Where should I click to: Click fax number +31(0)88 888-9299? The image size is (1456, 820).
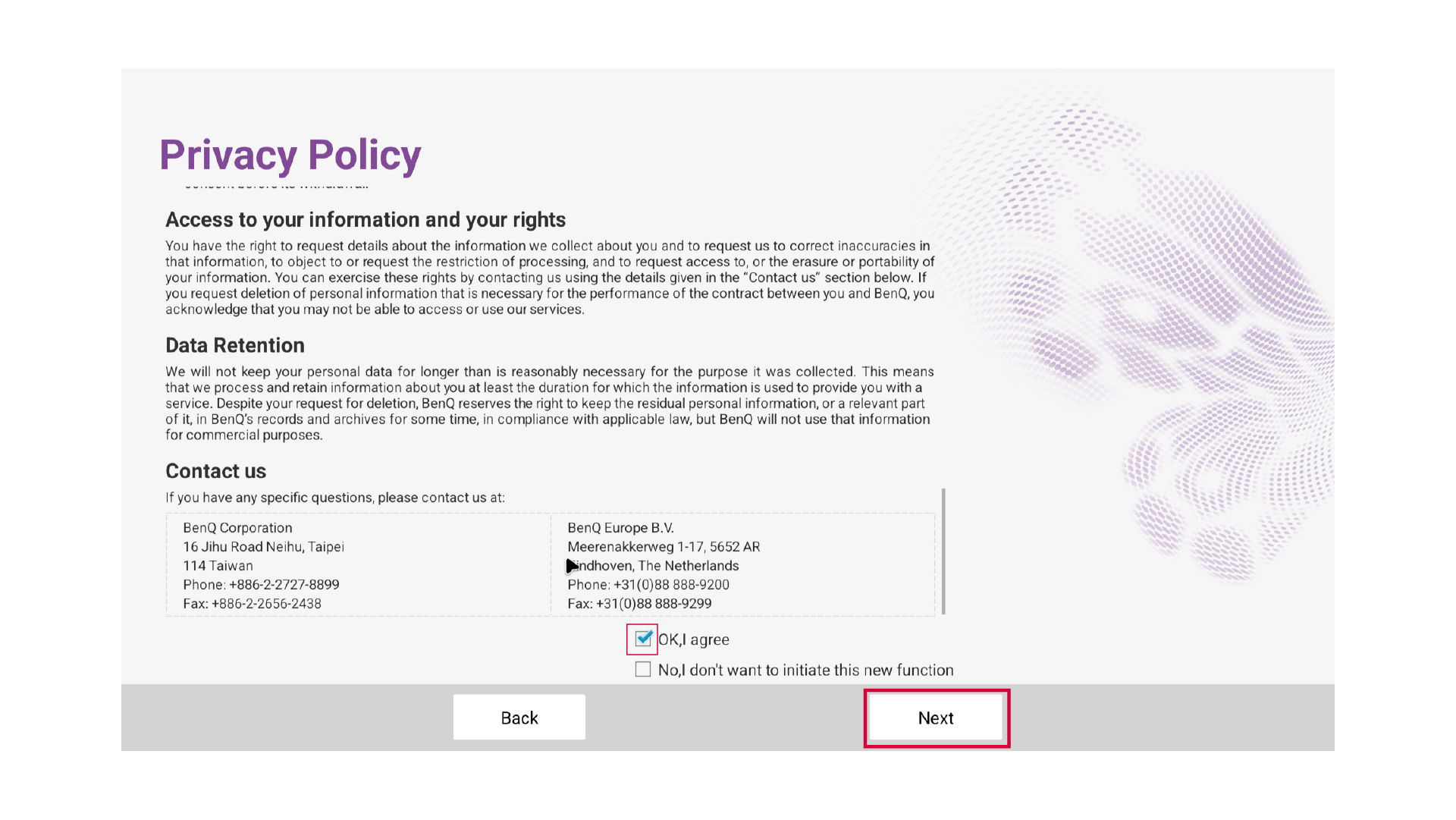tap(654, 604)
